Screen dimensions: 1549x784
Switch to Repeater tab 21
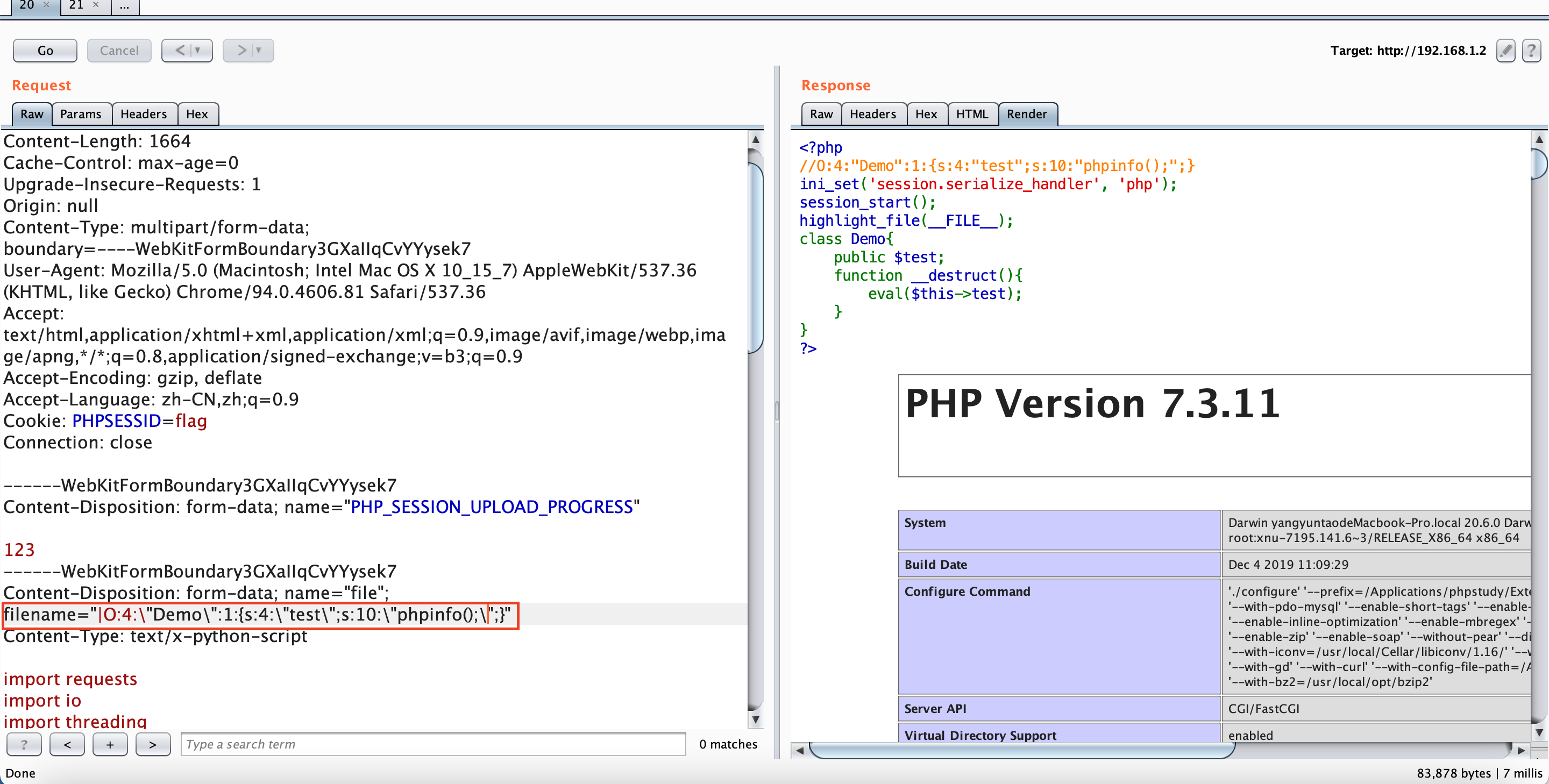(x=76, y=5)
